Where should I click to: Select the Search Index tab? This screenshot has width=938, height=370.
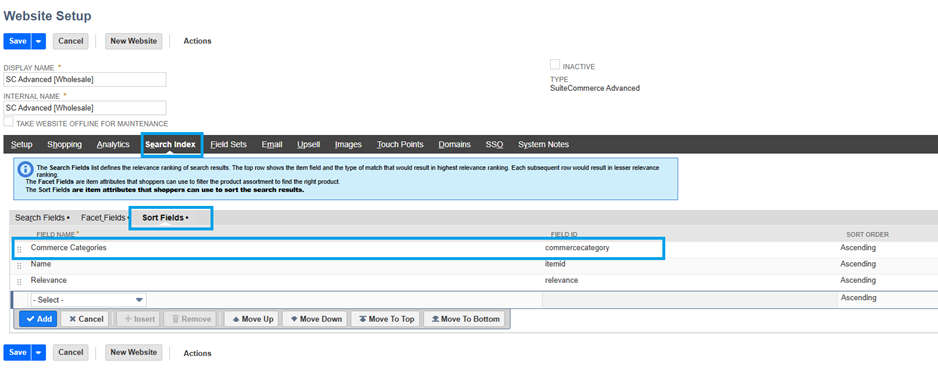pos(170,145)
